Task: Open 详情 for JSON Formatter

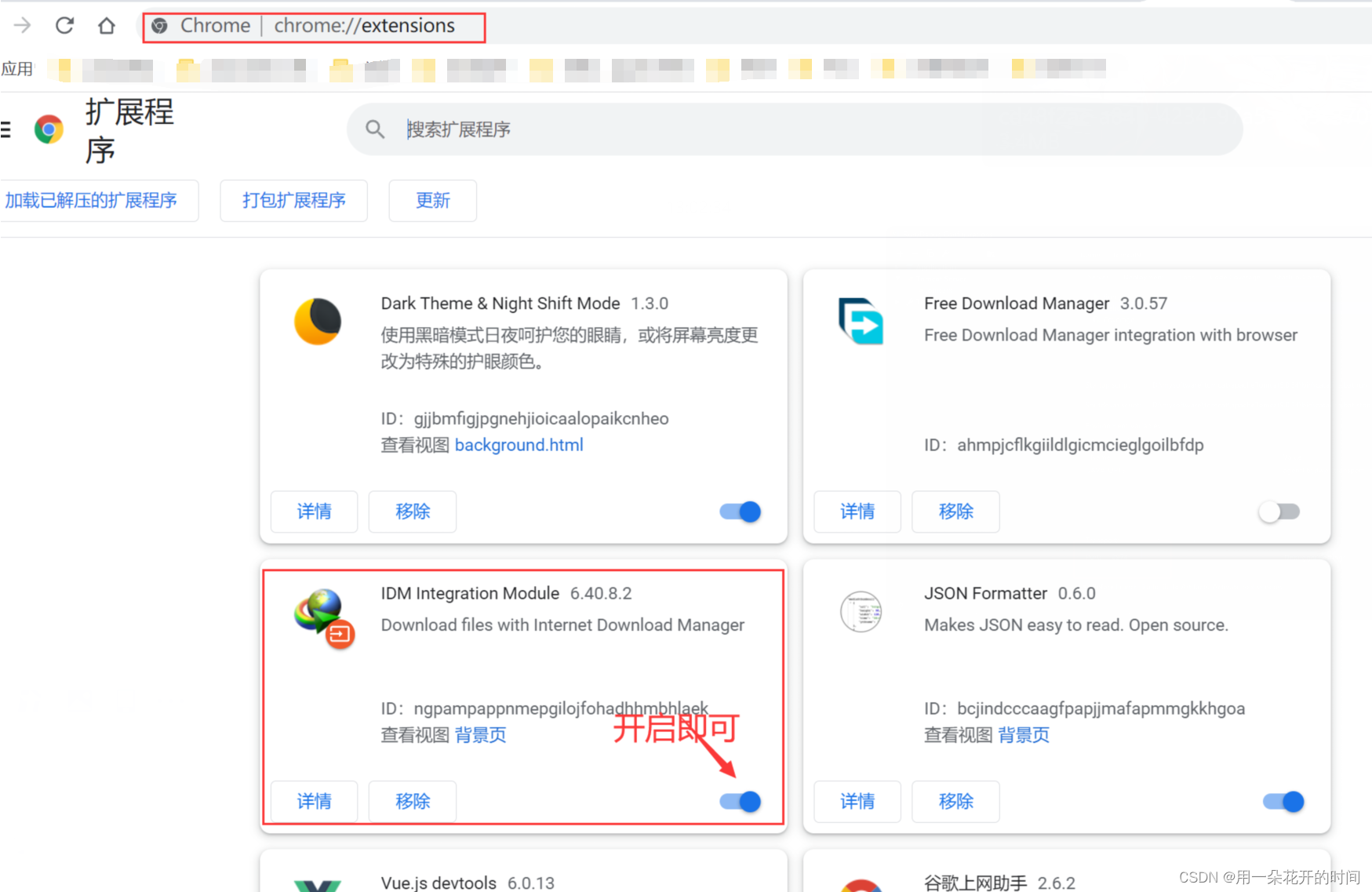Action: (x=857, y=801)
